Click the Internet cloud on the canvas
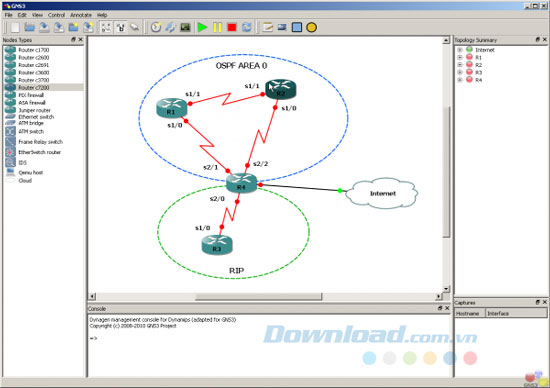This screenshot has width=550, height=388. pyautogui.click(x=382, y=193)
